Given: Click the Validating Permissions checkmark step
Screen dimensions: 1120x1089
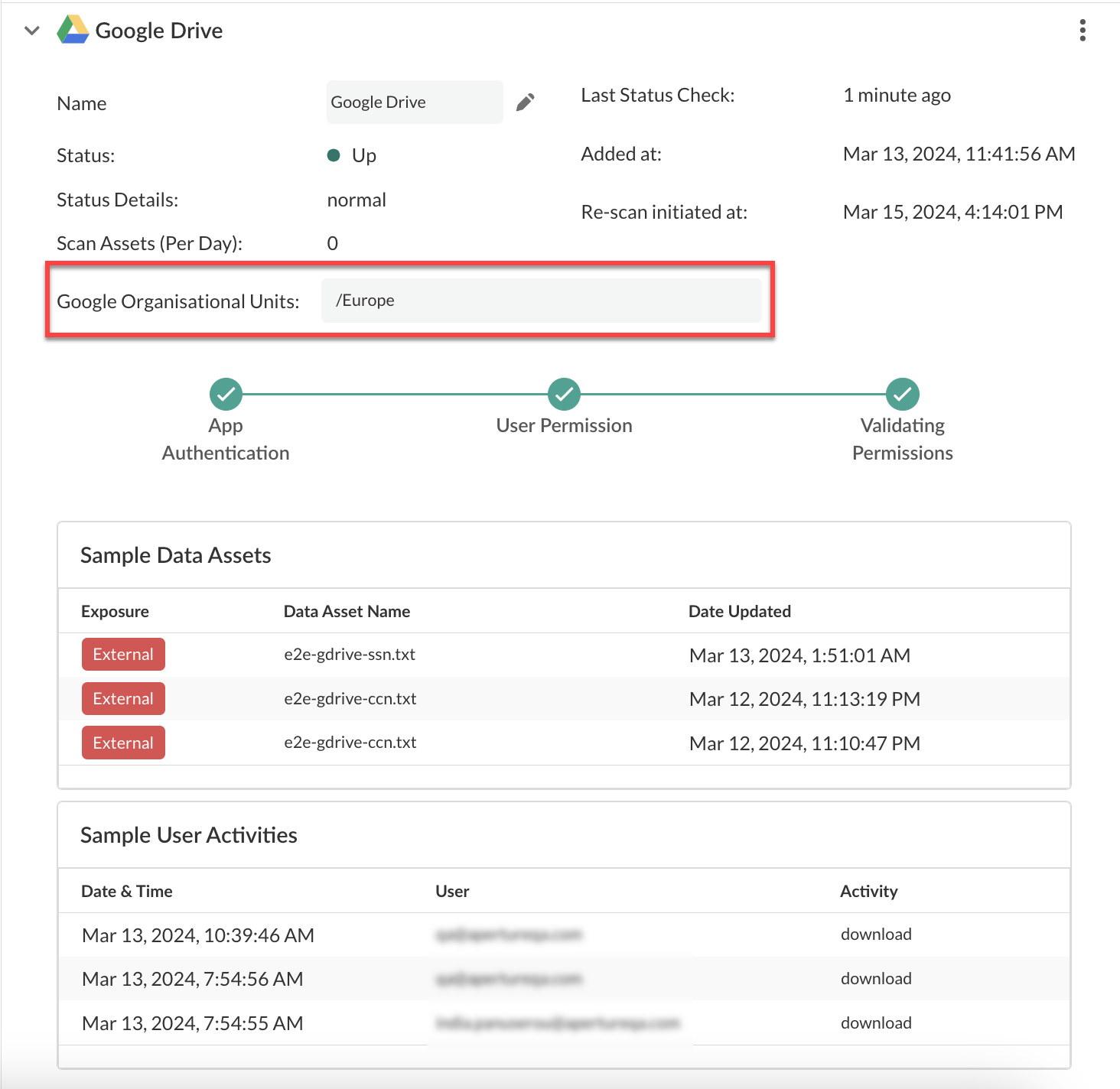Looking at the screenshot, I should pos(902,395).
